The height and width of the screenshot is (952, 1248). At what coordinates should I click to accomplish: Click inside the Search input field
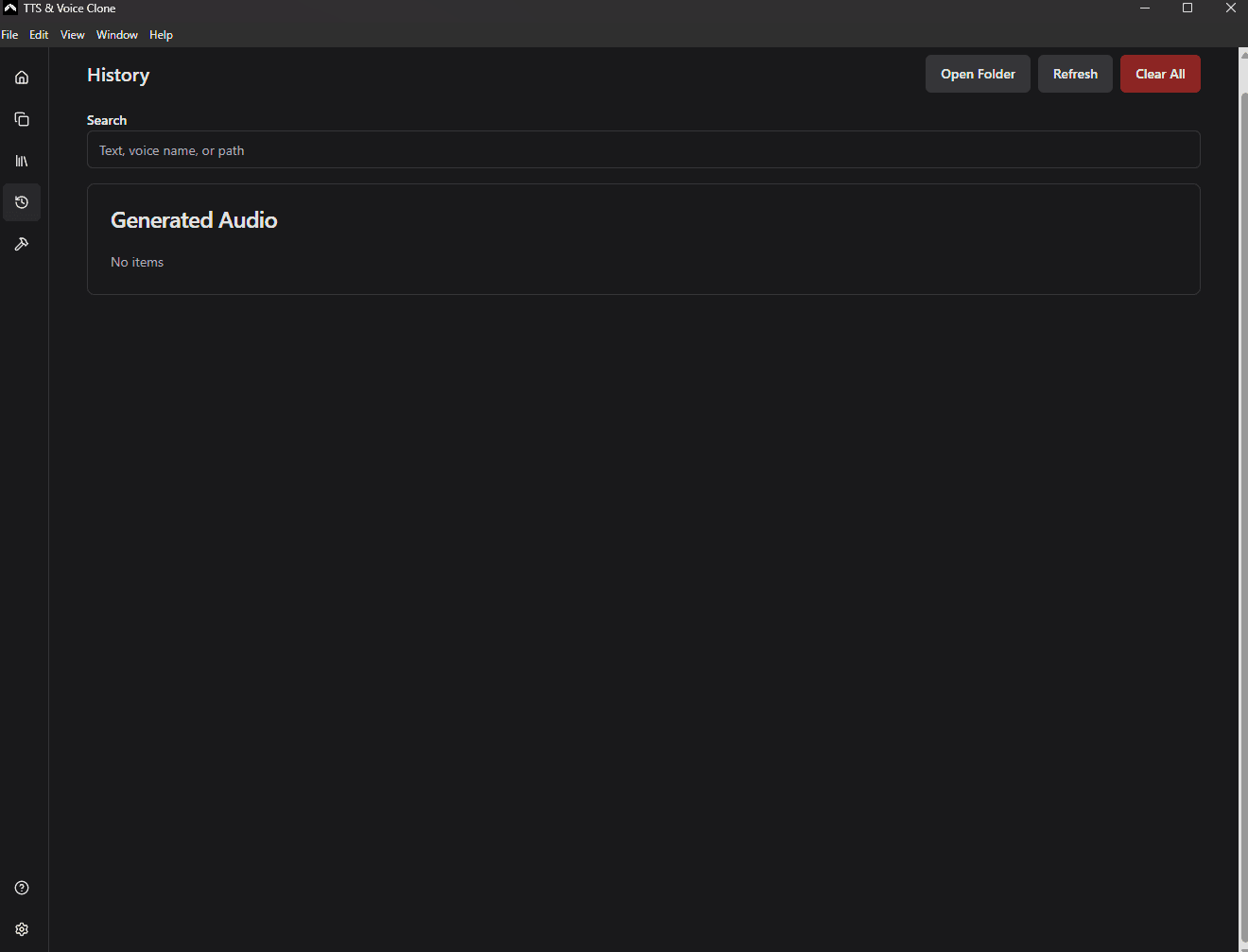coord(644,149)
